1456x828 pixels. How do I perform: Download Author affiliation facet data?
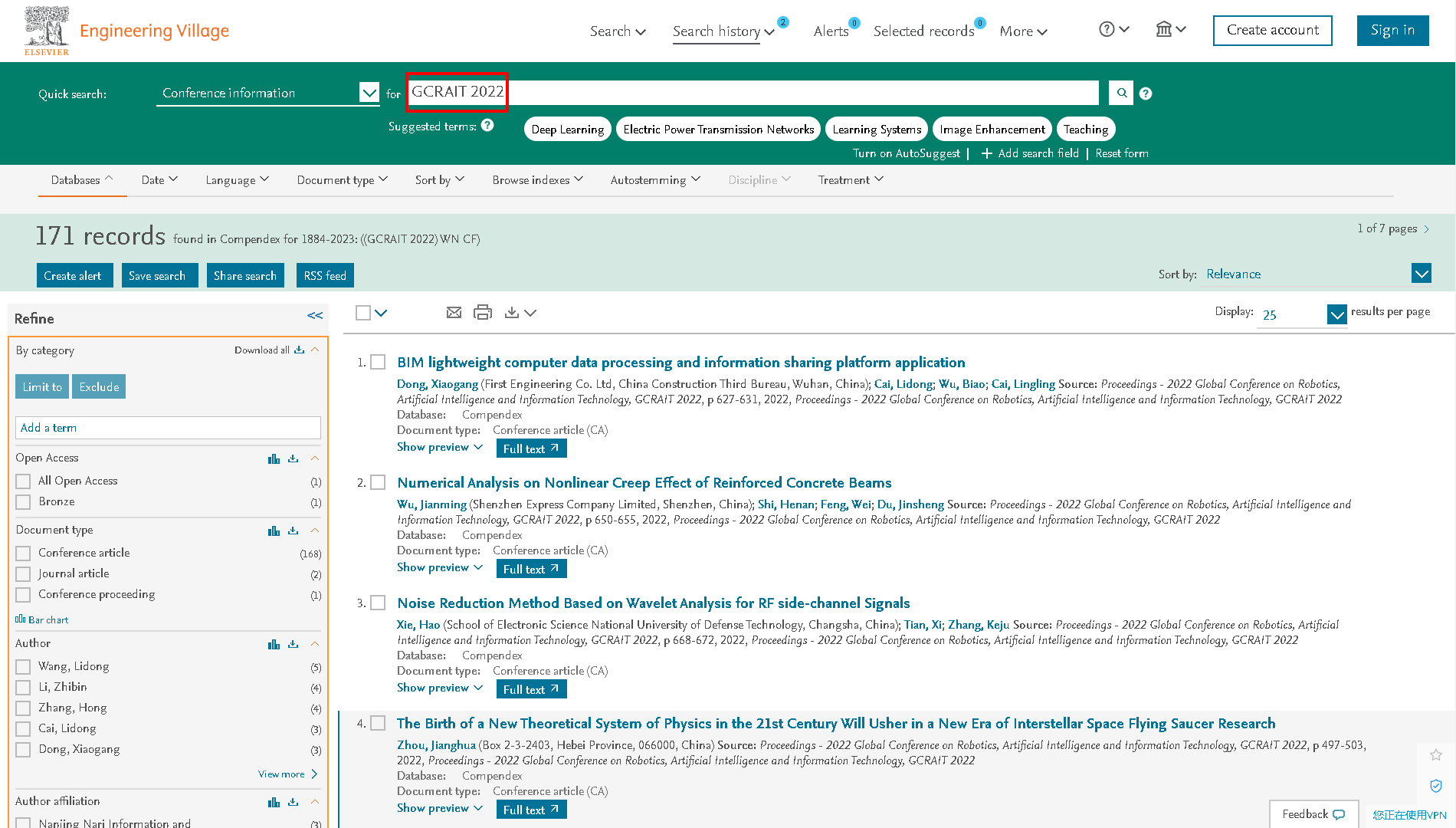click(x=293, y=802)
